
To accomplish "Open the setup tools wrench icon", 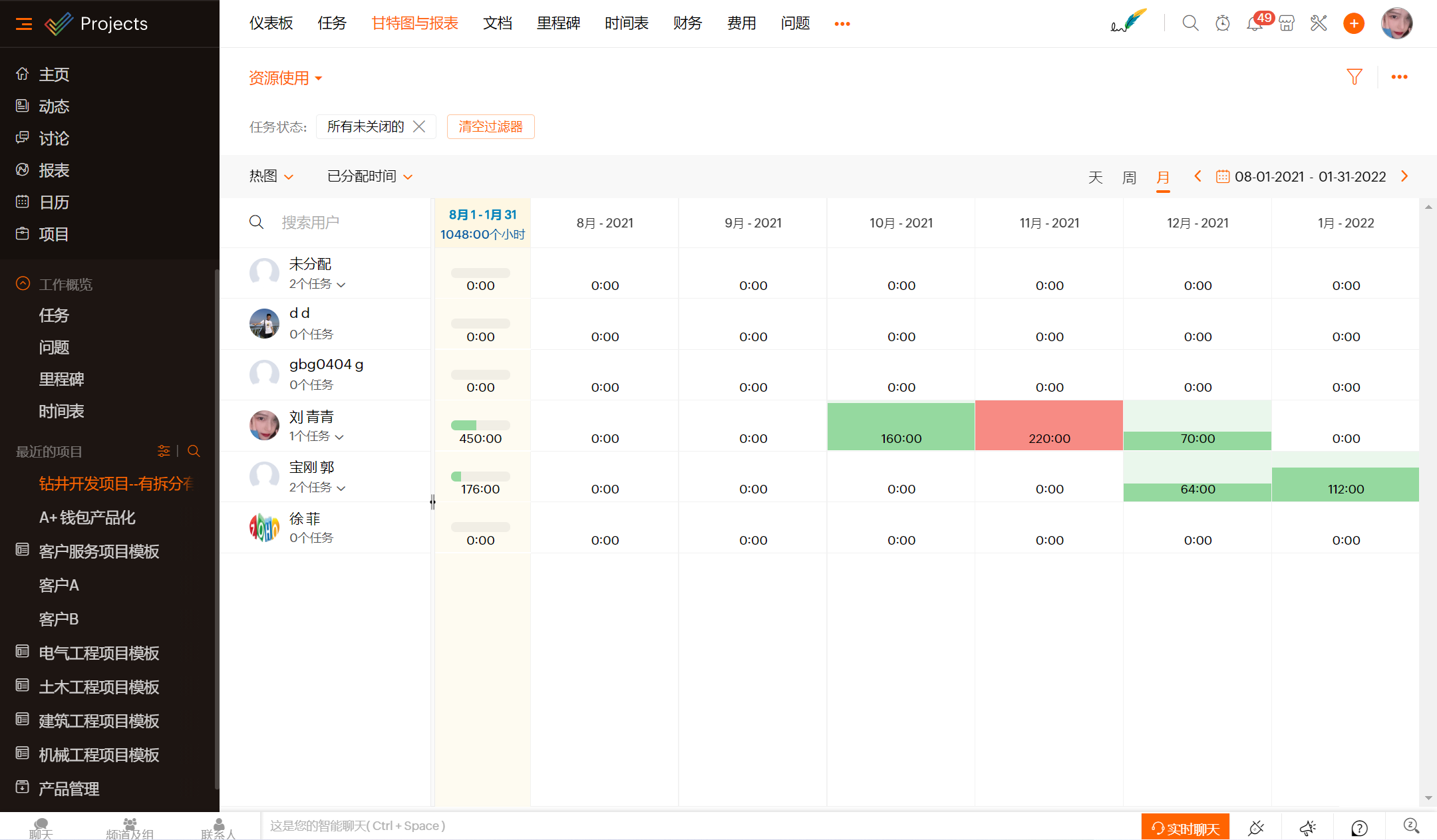I will 1318,24.
